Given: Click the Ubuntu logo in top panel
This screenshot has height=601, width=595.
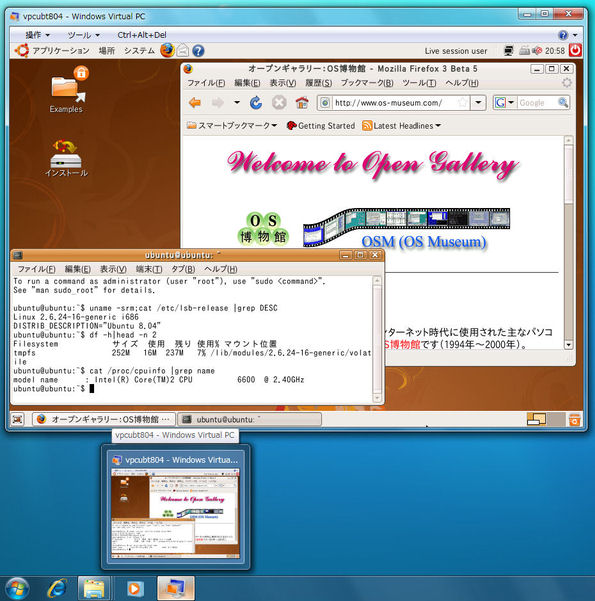Looking at the screenshot, I should tap(21, 50).
